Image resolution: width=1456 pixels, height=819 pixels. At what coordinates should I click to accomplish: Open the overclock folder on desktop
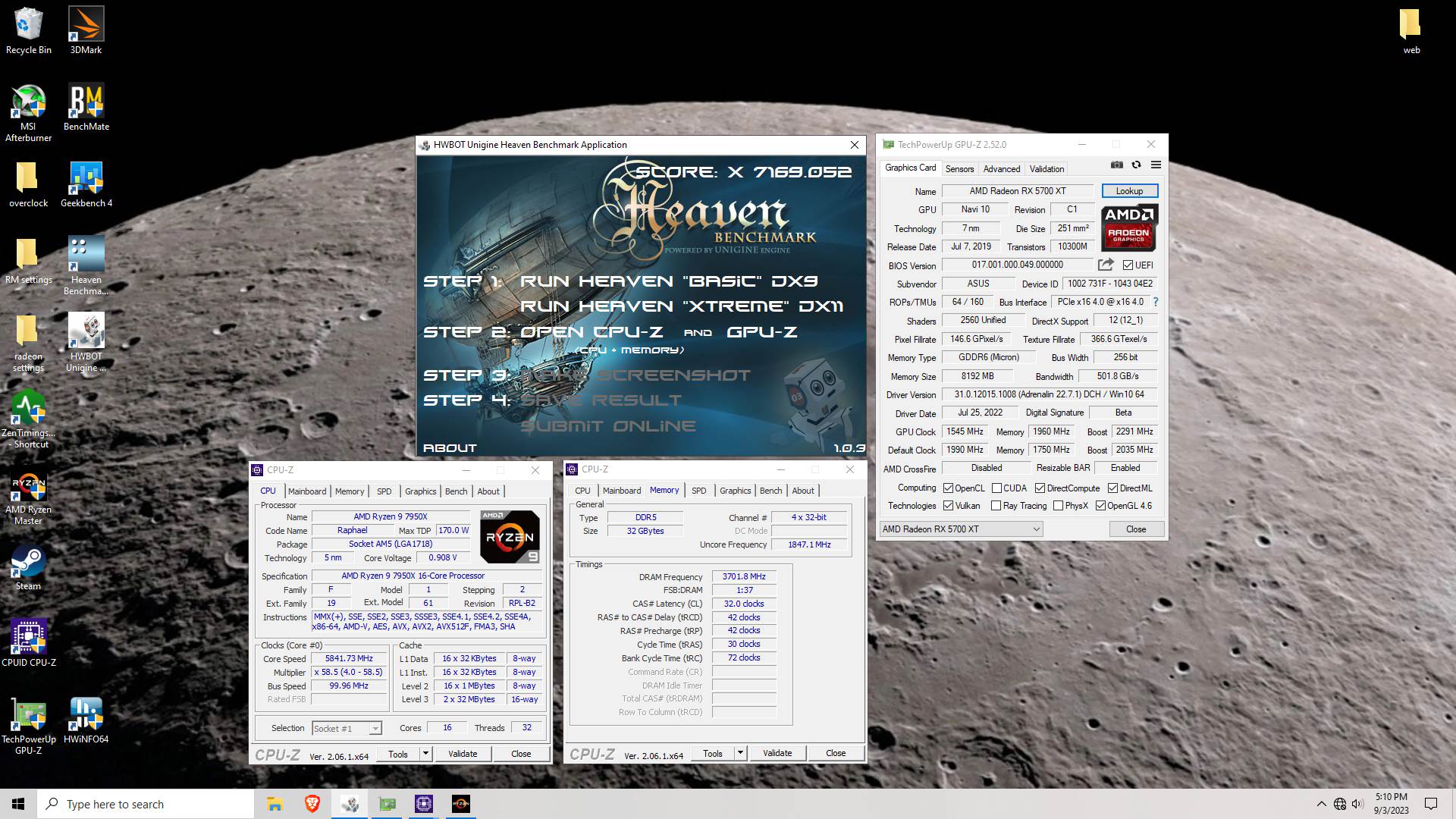(x=29, y=184)
